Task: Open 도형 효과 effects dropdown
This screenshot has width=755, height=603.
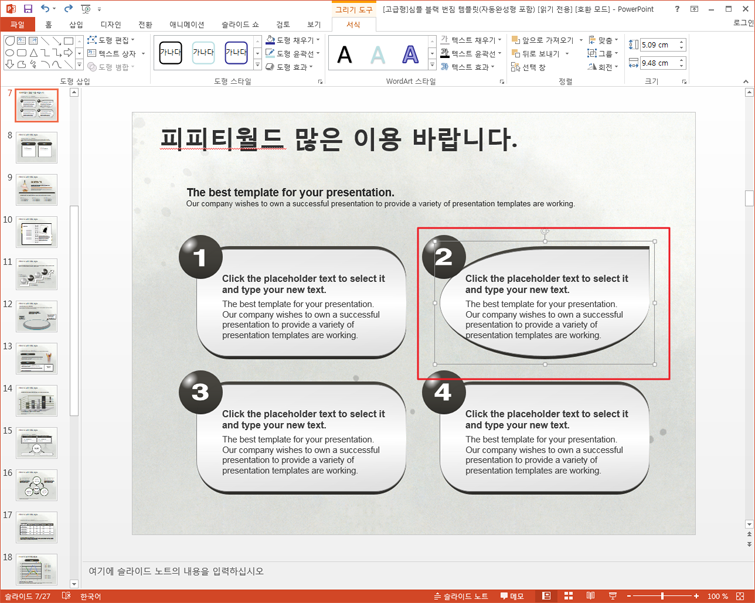Action: pyautogui.click(x=289, y=67)
